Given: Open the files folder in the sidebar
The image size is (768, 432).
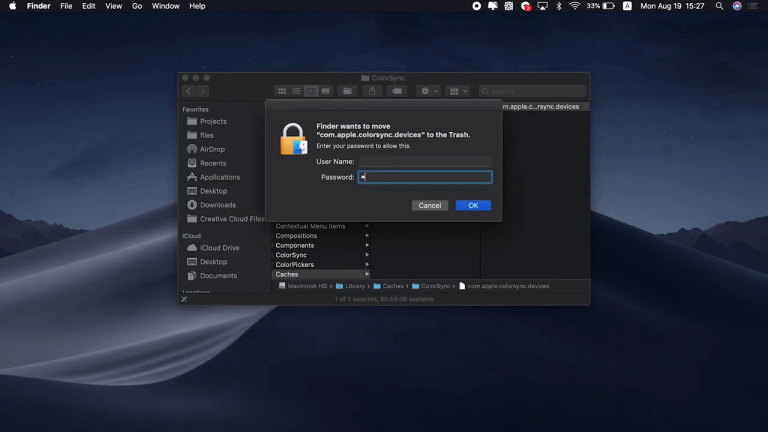Looking at the screenshot, I should coord(206,135).
